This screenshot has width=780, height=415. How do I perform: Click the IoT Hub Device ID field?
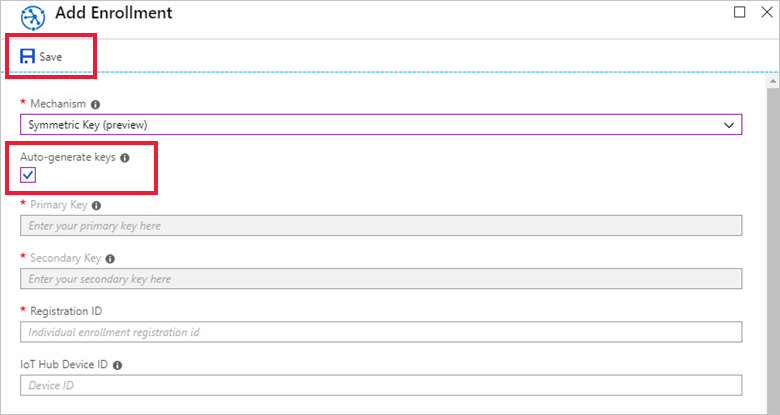point(380,385)
